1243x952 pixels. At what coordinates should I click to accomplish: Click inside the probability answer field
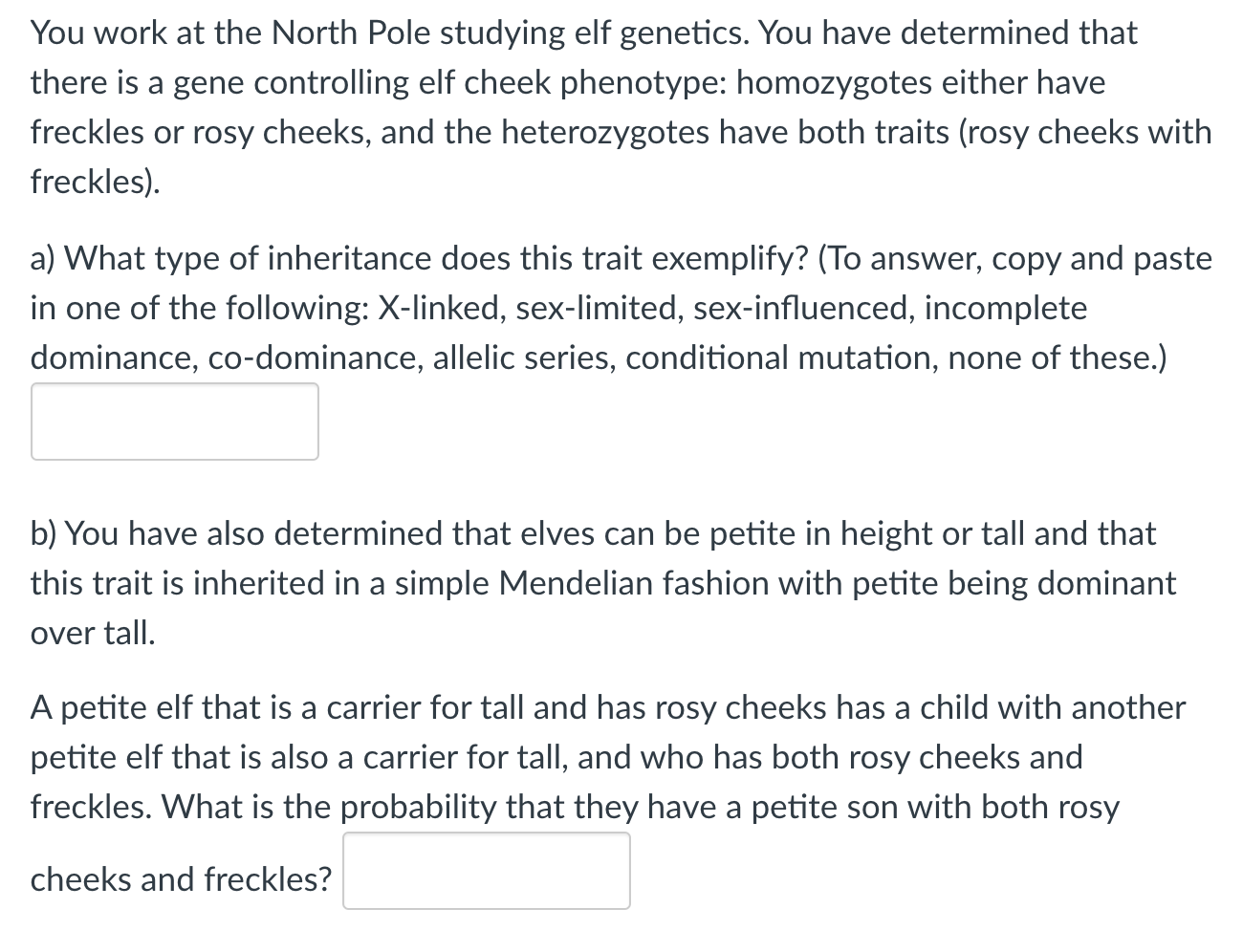point(486,870)
